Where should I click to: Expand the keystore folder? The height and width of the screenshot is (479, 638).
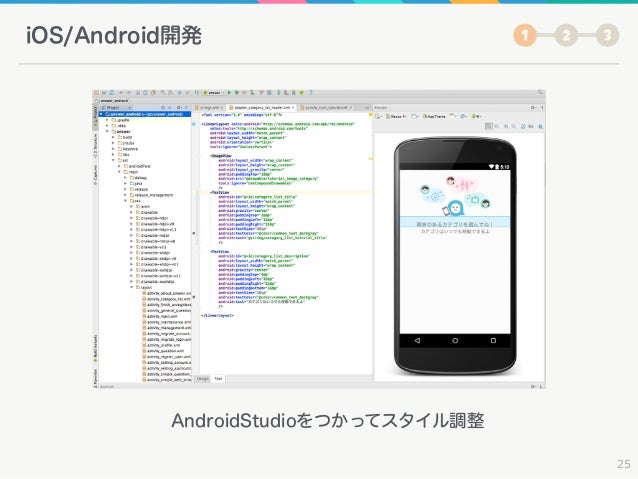114,149
